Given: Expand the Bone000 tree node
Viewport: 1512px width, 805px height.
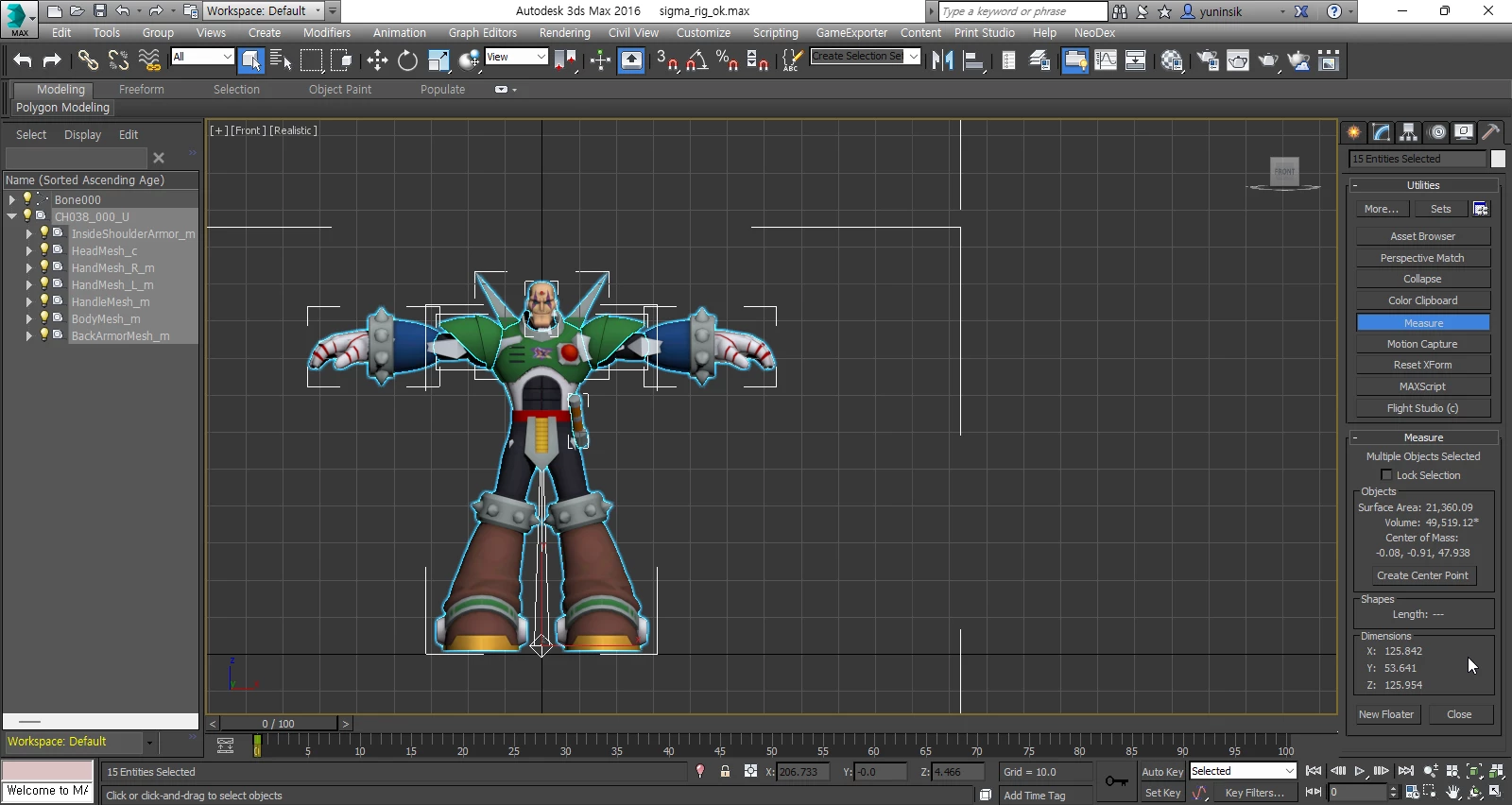Looking at the screenshot, I should [x=11, y=199].
